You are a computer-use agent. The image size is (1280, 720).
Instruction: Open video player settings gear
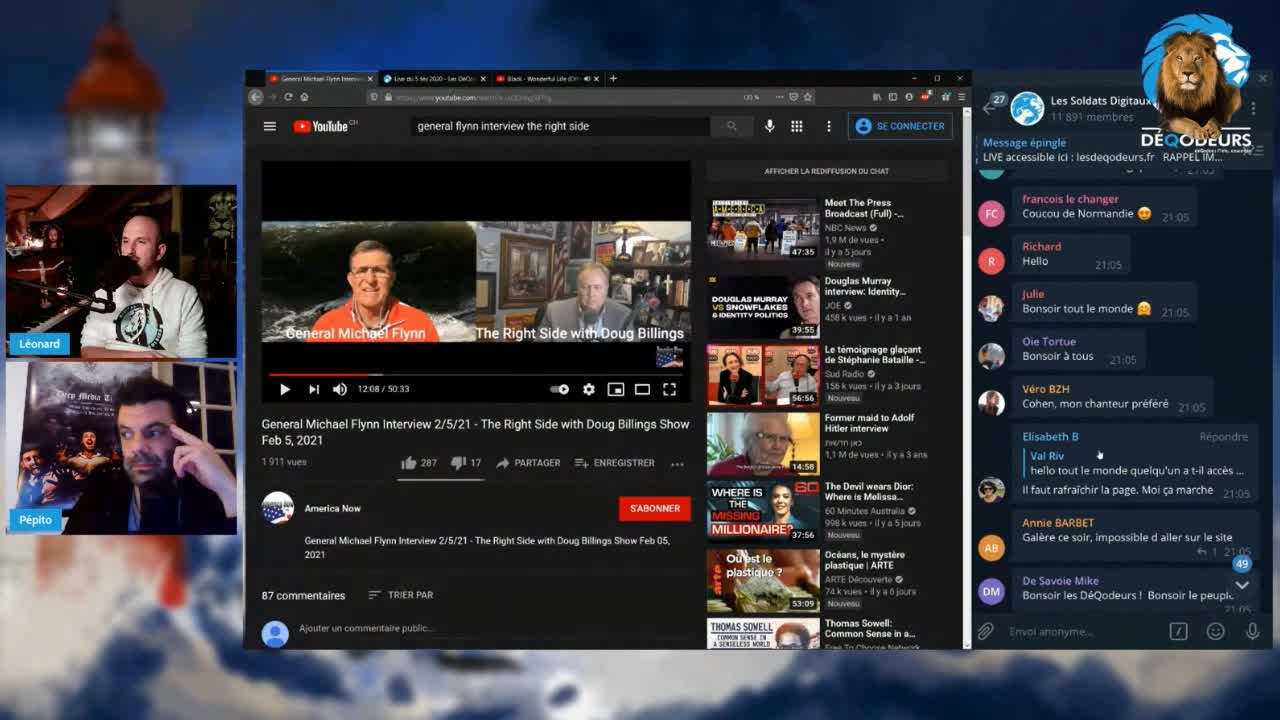pyautogui.click(x=589, y=389)
